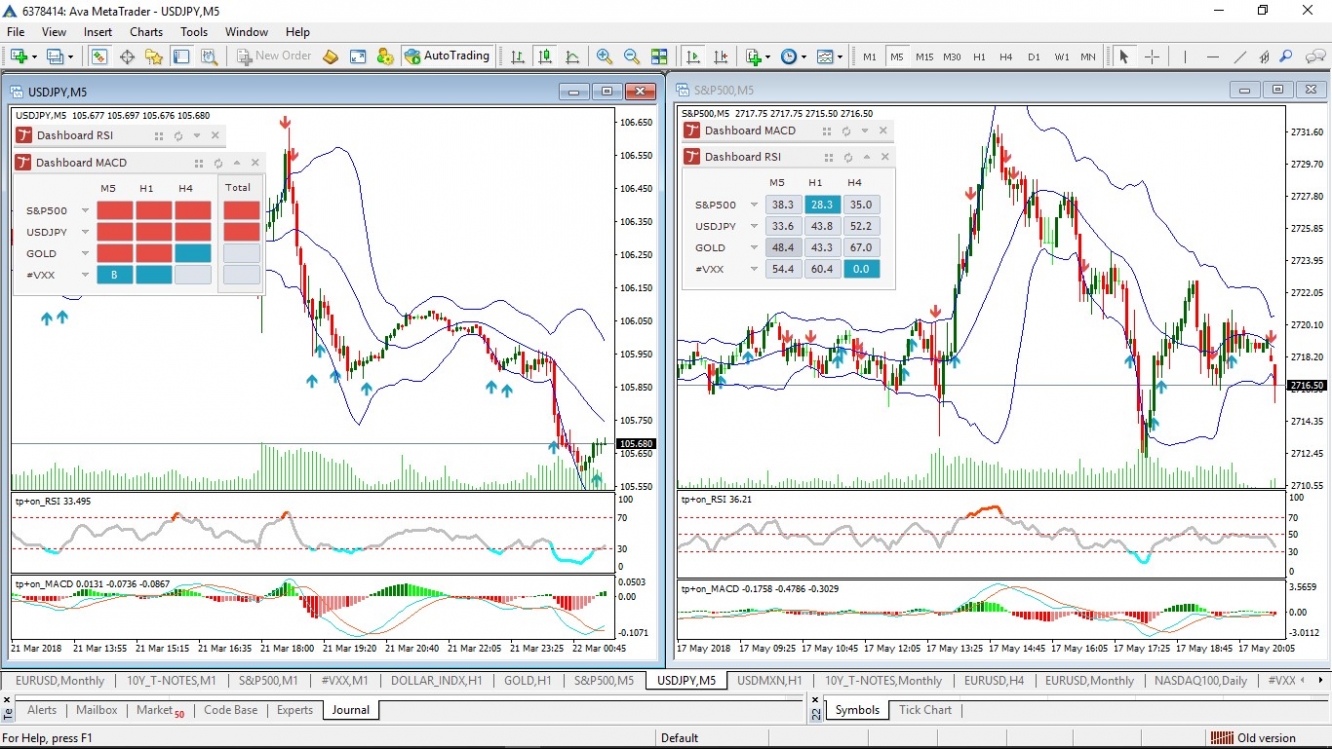Collapse the USDJPY Dashboard MACD panel arrow
Viewport: 1332px width, 749px height.
(x=237, y=163)
